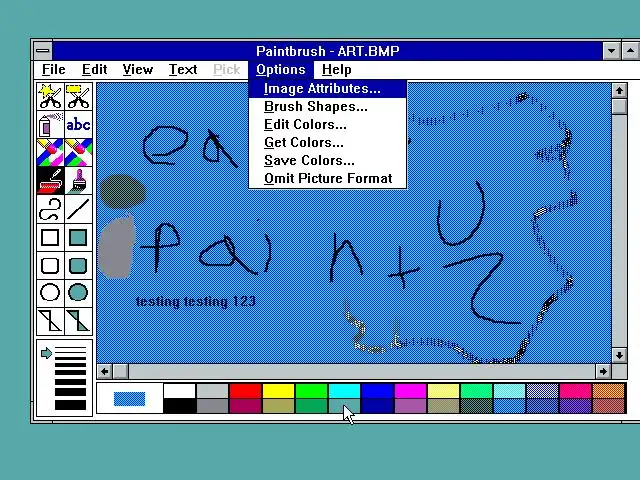640x480 pixels.
Task: Pick the bright red color swatch
Action: pyautogui.click(x=245, y=391)
